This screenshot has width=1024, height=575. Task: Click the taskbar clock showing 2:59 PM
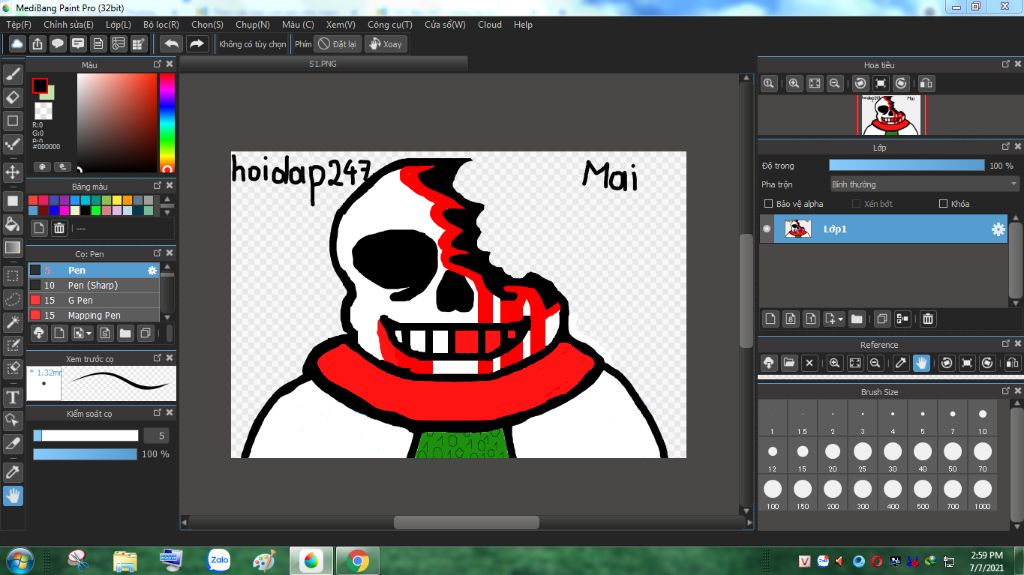click(x=986, y=561)
